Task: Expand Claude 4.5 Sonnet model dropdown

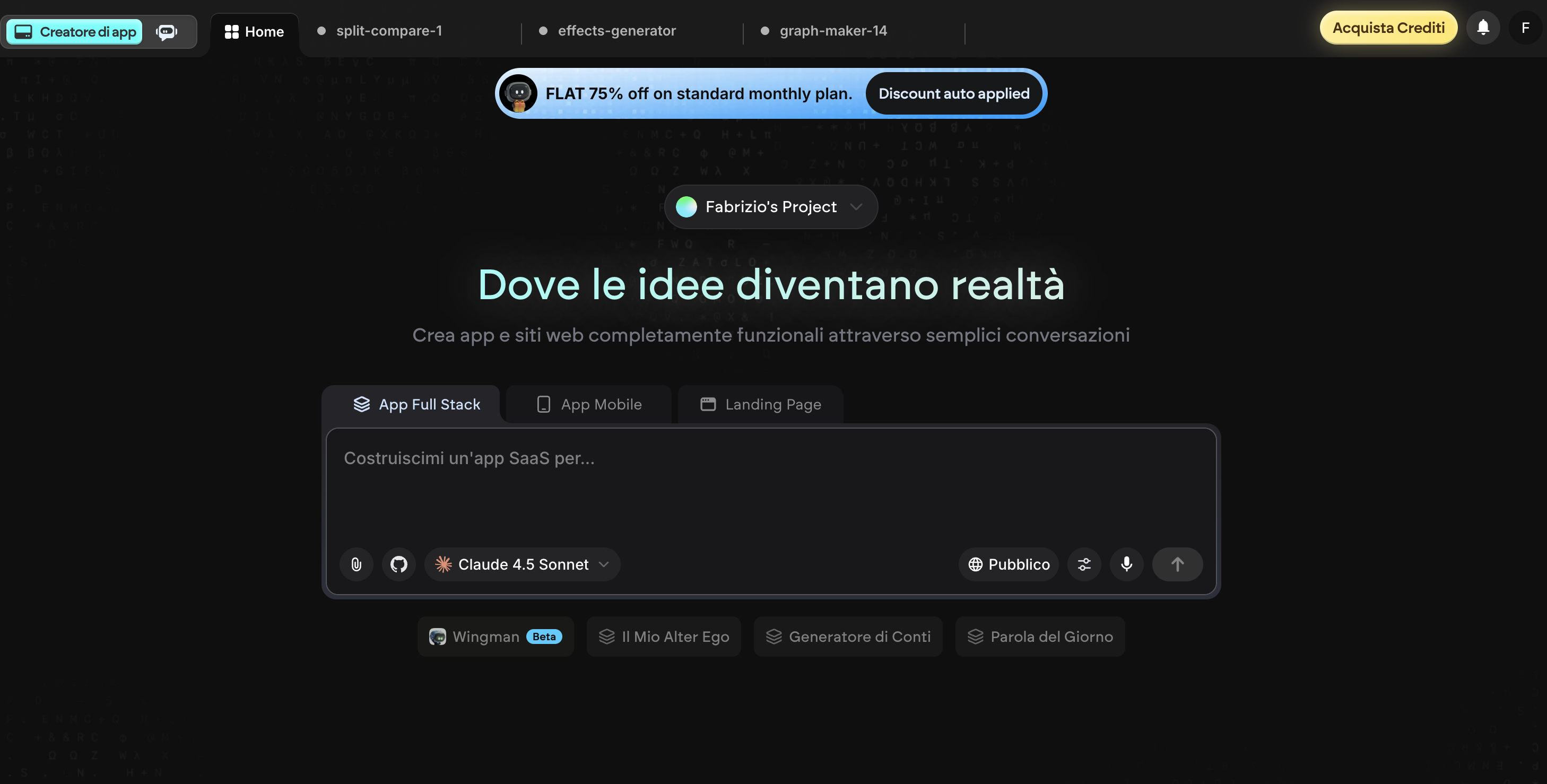Action: pyautogui.click(x=522, y=564)
